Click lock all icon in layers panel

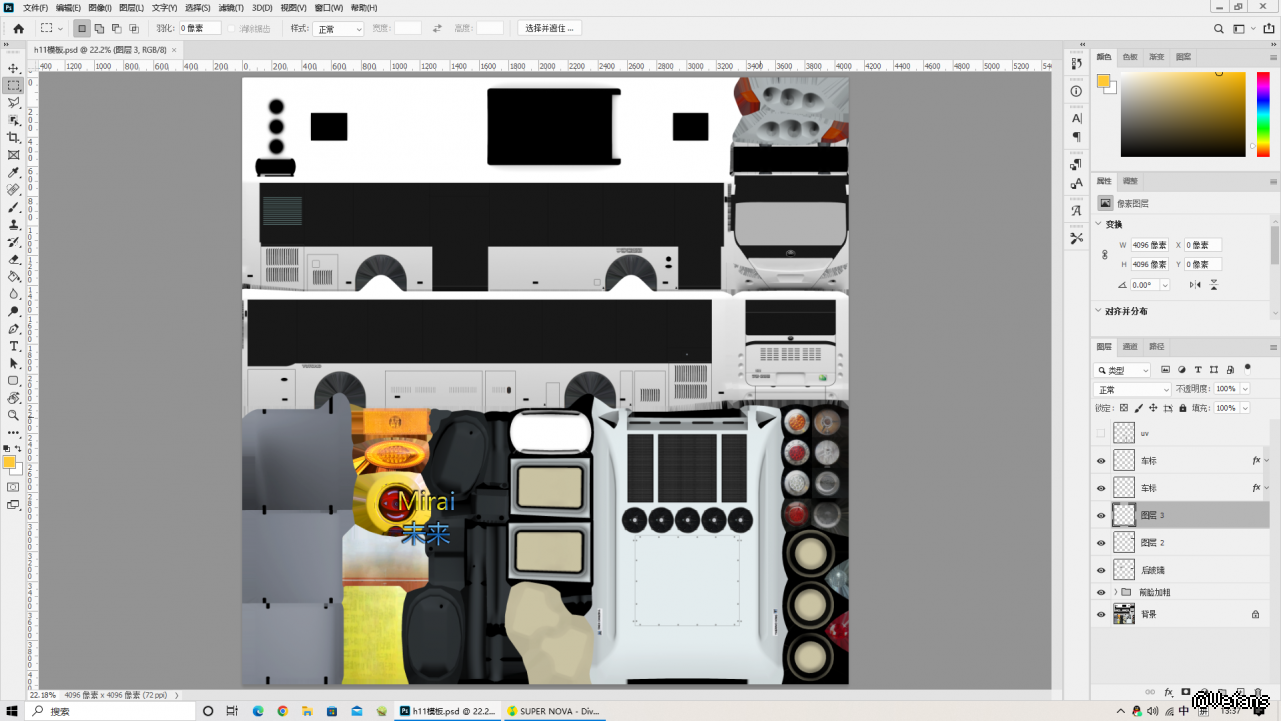point(1183,408)
